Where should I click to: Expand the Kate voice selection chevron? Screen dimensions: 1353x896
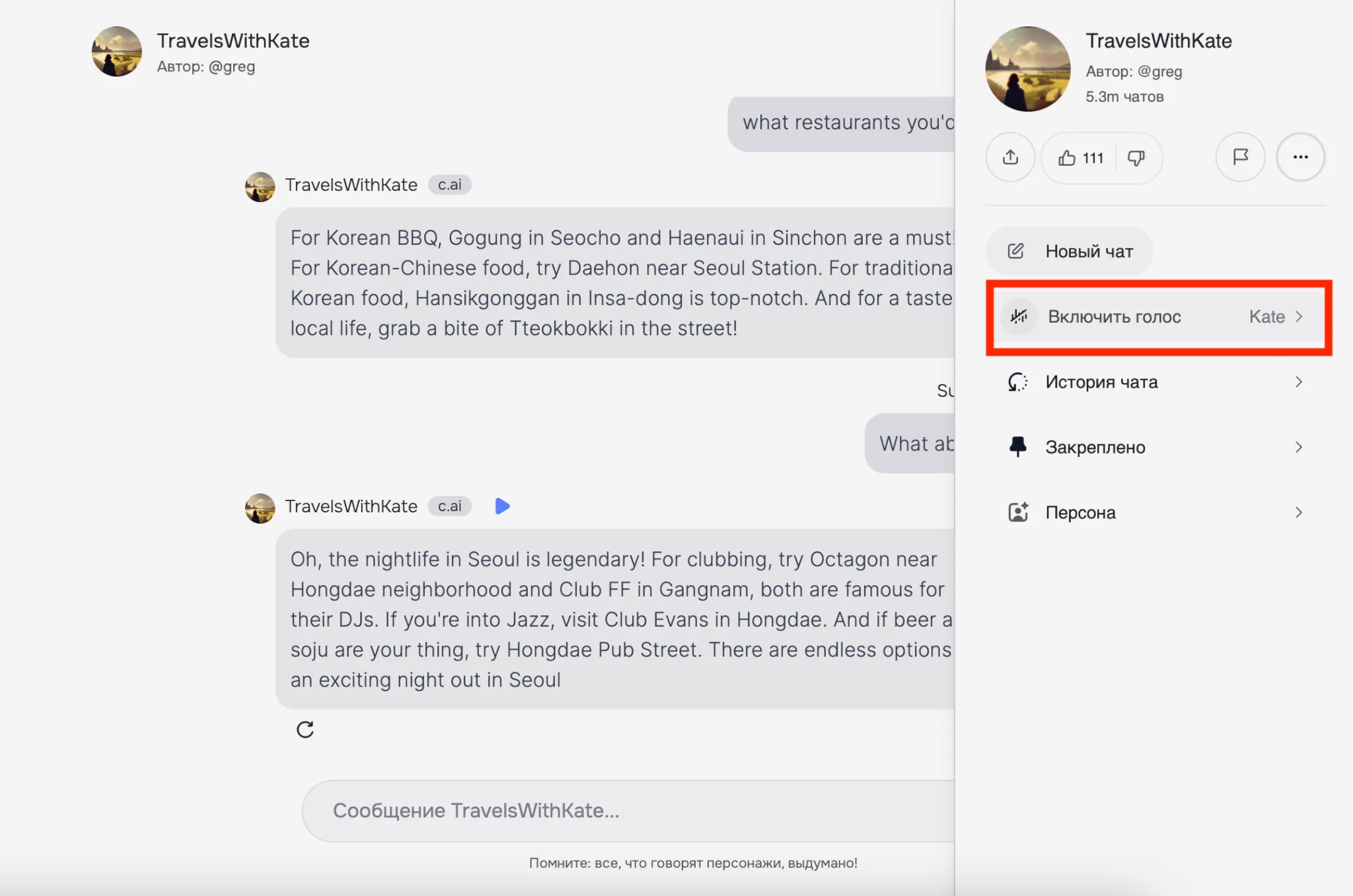pos(1299,316)
